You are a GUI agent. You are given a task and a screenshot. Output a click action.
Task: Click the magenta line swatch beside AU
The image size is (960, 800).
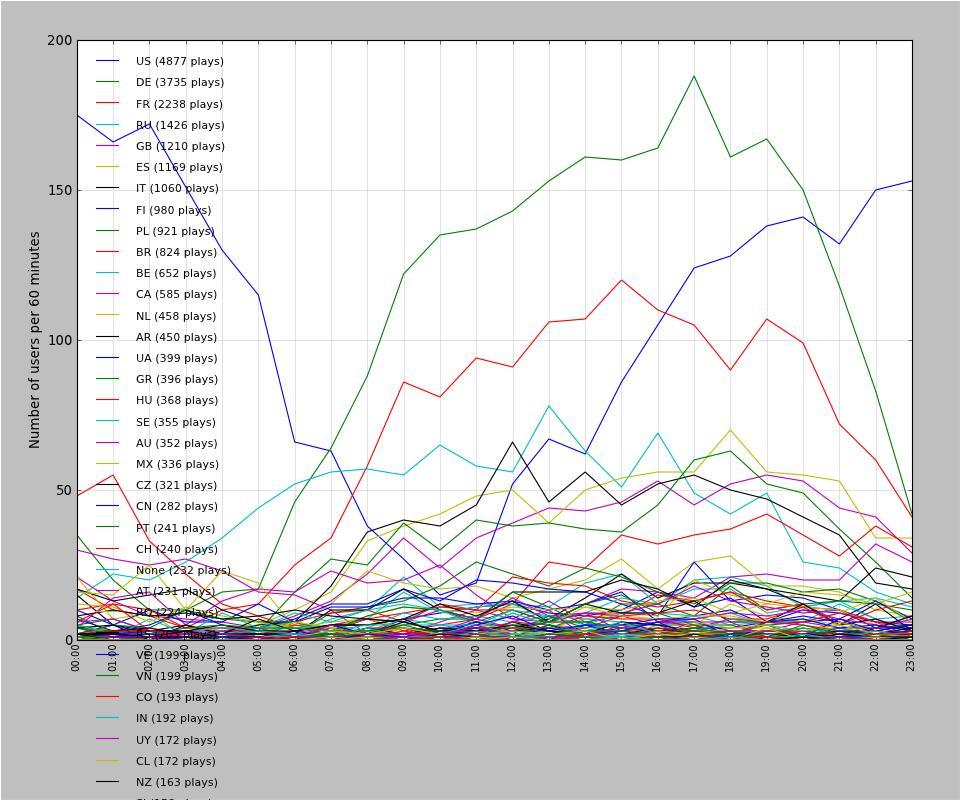pos(108,444)
